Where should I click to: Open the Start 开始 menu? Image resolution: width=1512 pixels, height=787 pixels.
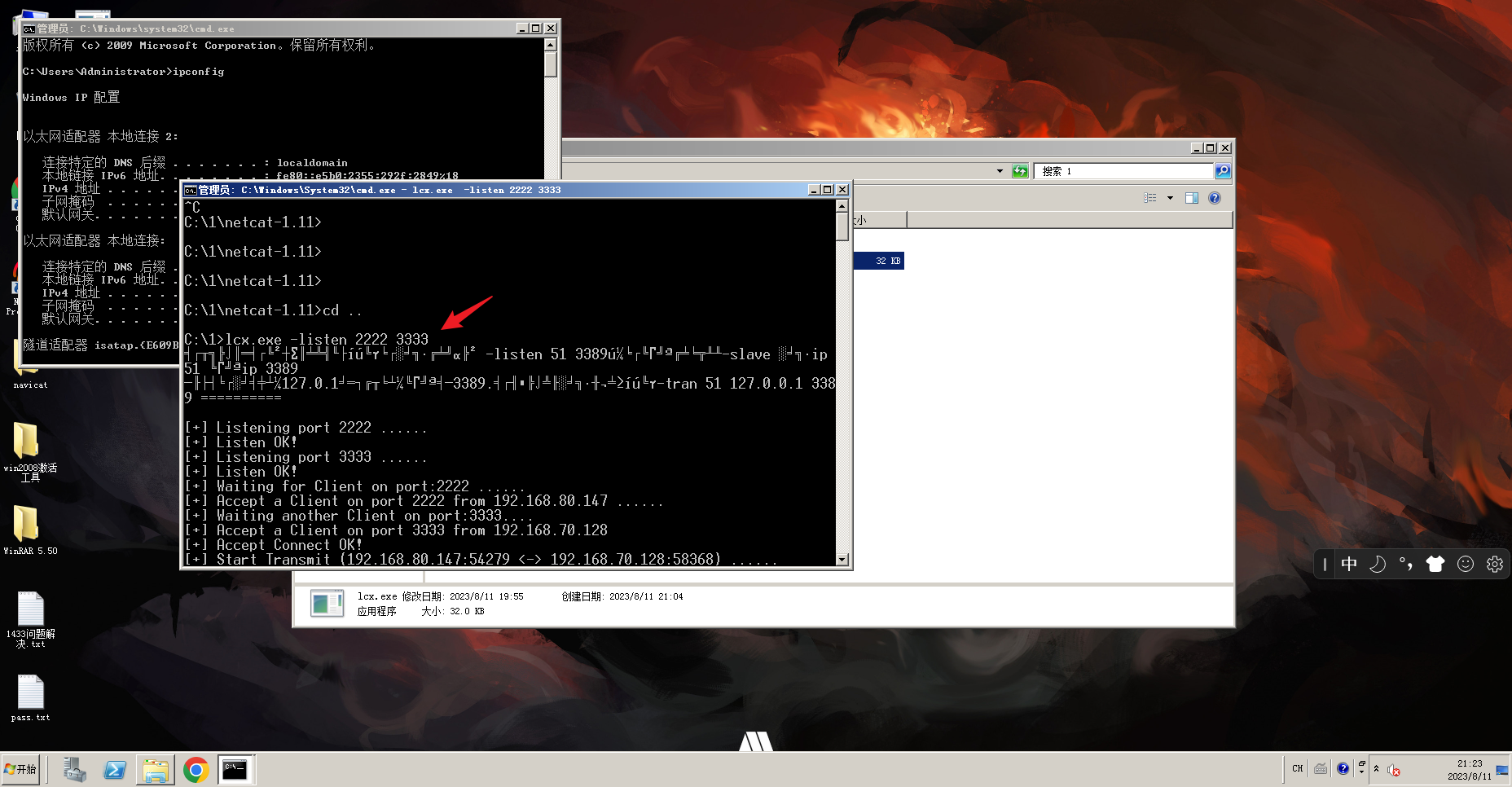coord(21,768)
